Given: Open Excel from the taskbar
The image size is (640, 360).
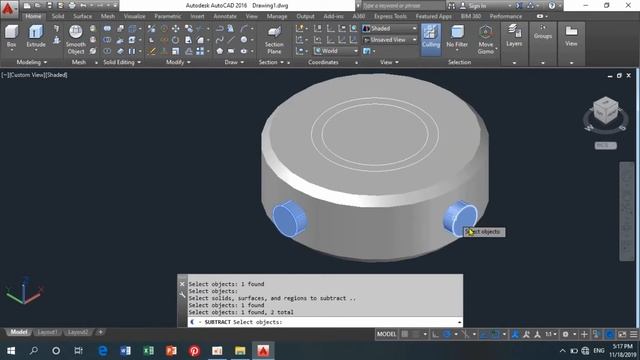Looking at the screenshot, I should click(x=148, y=351).
